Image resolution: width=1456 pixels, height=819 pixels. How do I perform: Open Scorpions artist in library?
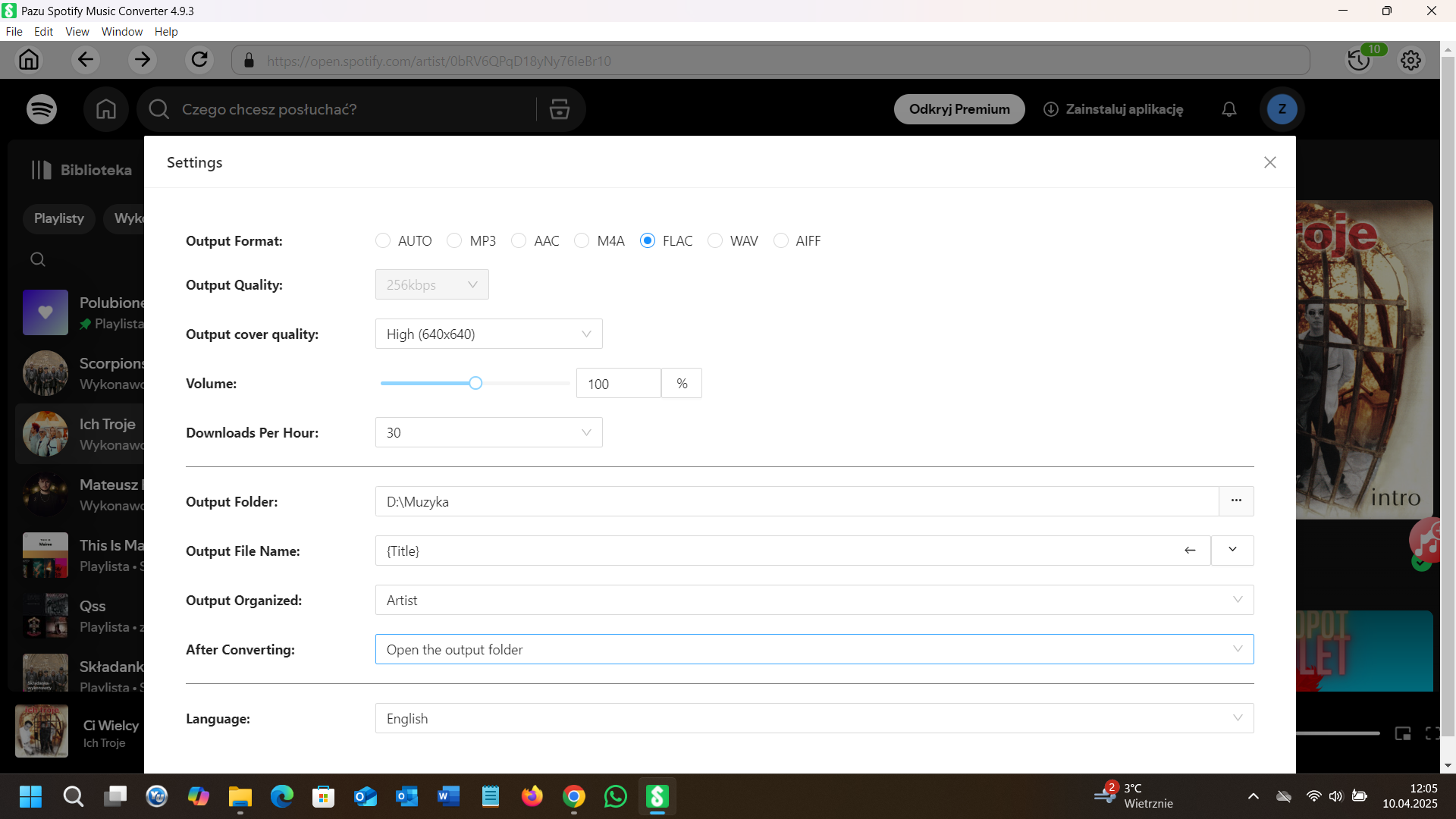[80, 373]
